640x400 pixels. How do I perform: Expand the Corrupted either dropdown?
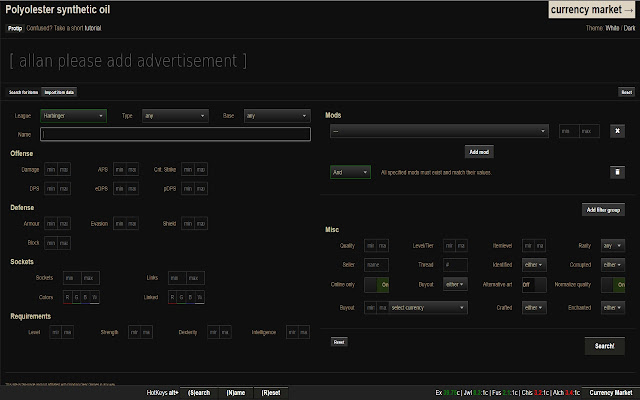point(612,265)
